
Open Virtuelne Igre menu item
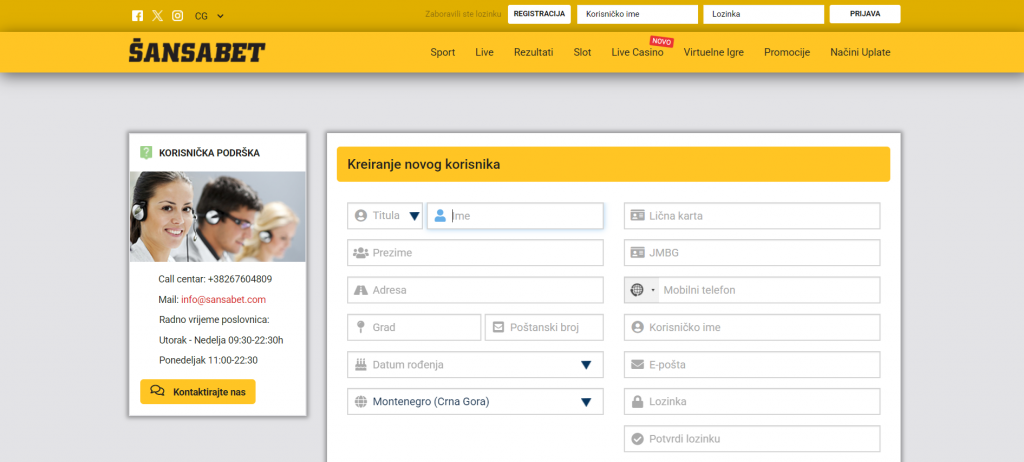714,52
